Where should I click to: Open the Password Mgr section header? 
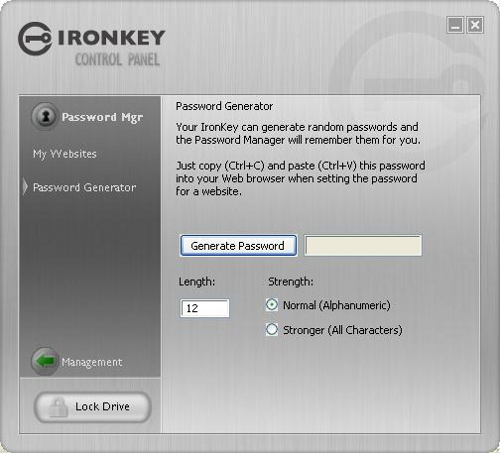tap(102, 117)
